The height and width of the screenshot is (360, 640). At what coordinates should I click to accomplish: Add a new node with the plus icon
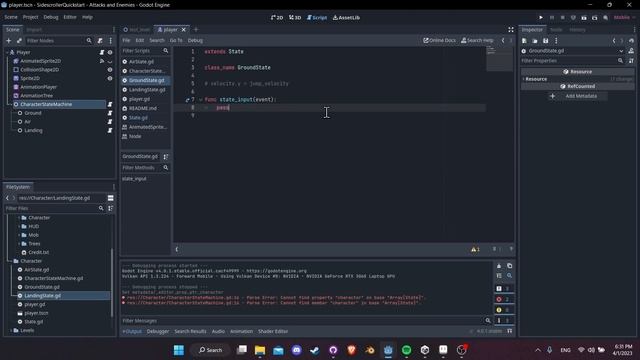9,40
